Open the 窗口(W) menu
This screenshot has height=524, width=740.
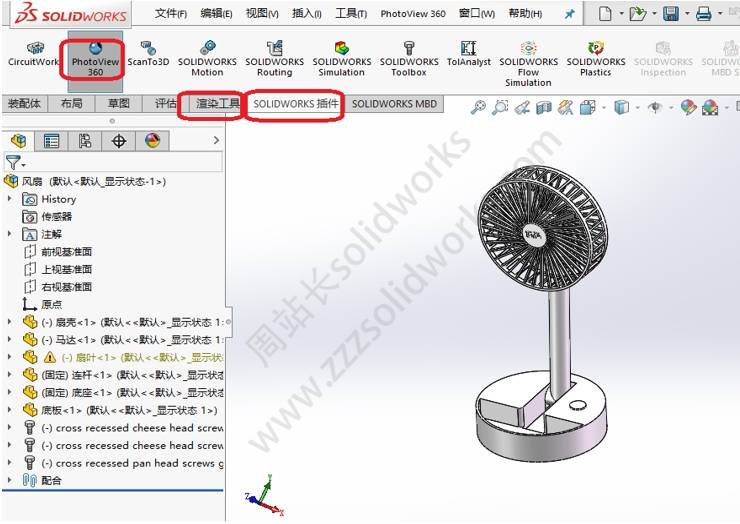point(477,13)
